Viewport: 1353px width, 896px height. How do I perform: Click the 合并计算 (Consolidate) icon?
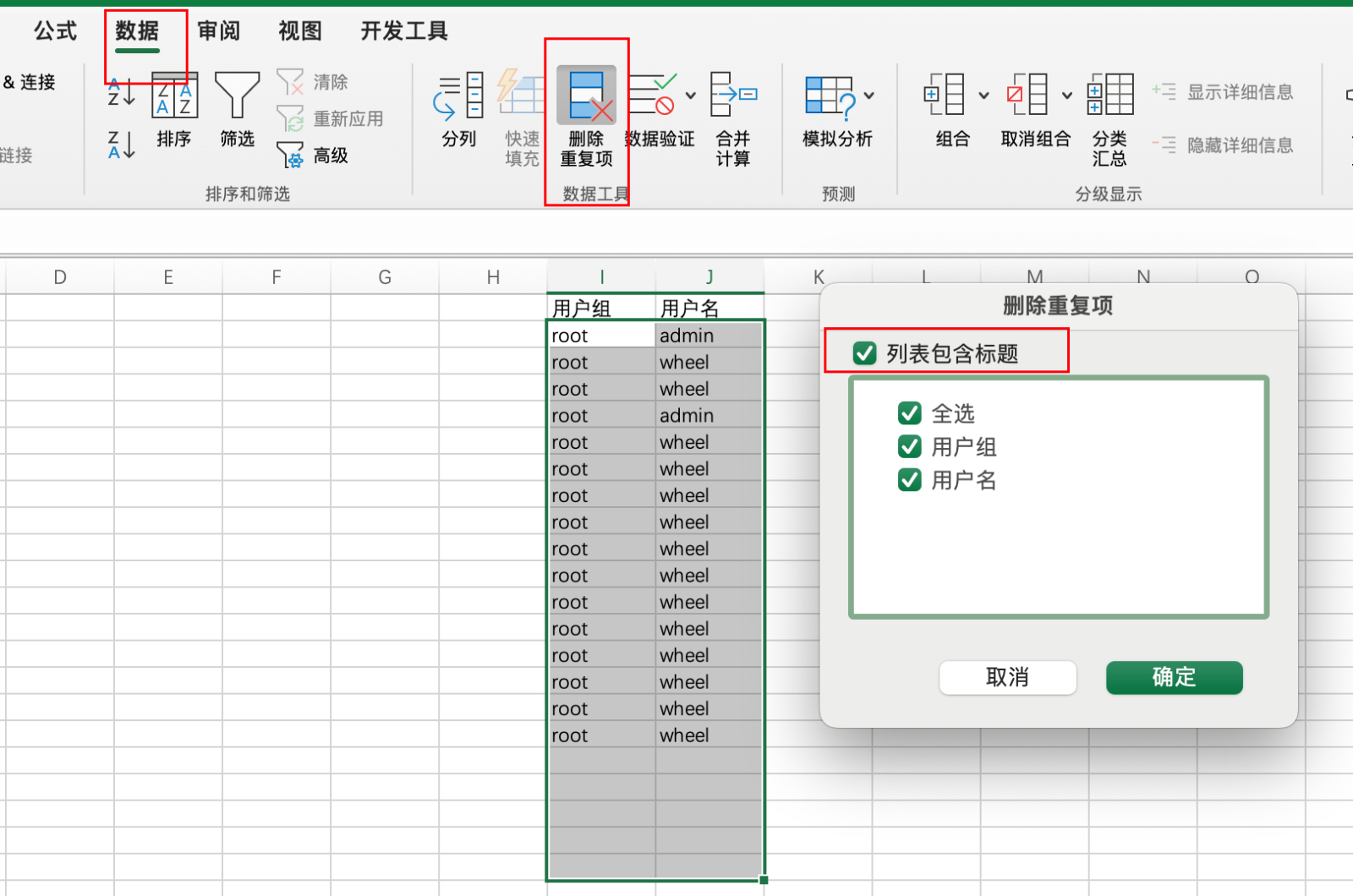732,96
